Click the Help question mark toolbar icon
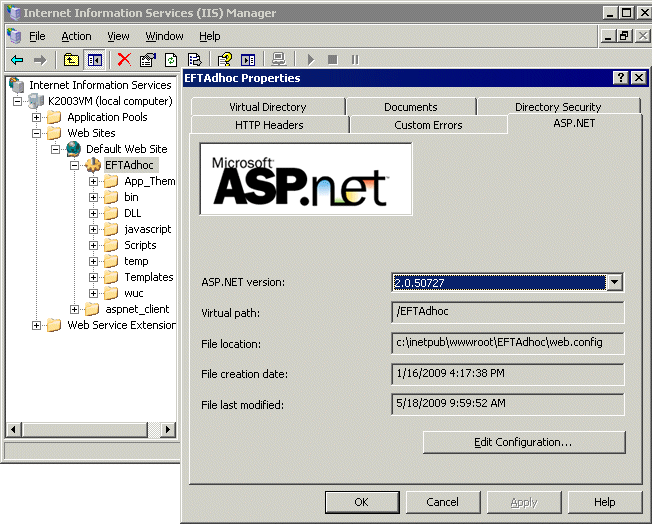 pos(225,60)
